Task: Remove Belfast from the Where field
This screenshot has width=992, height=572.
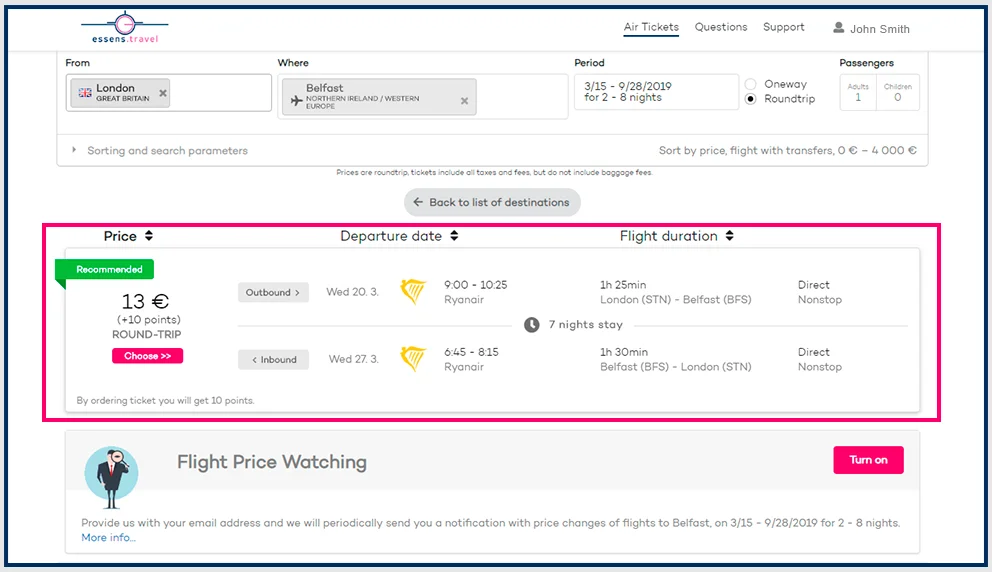Action: coord(464,101)
